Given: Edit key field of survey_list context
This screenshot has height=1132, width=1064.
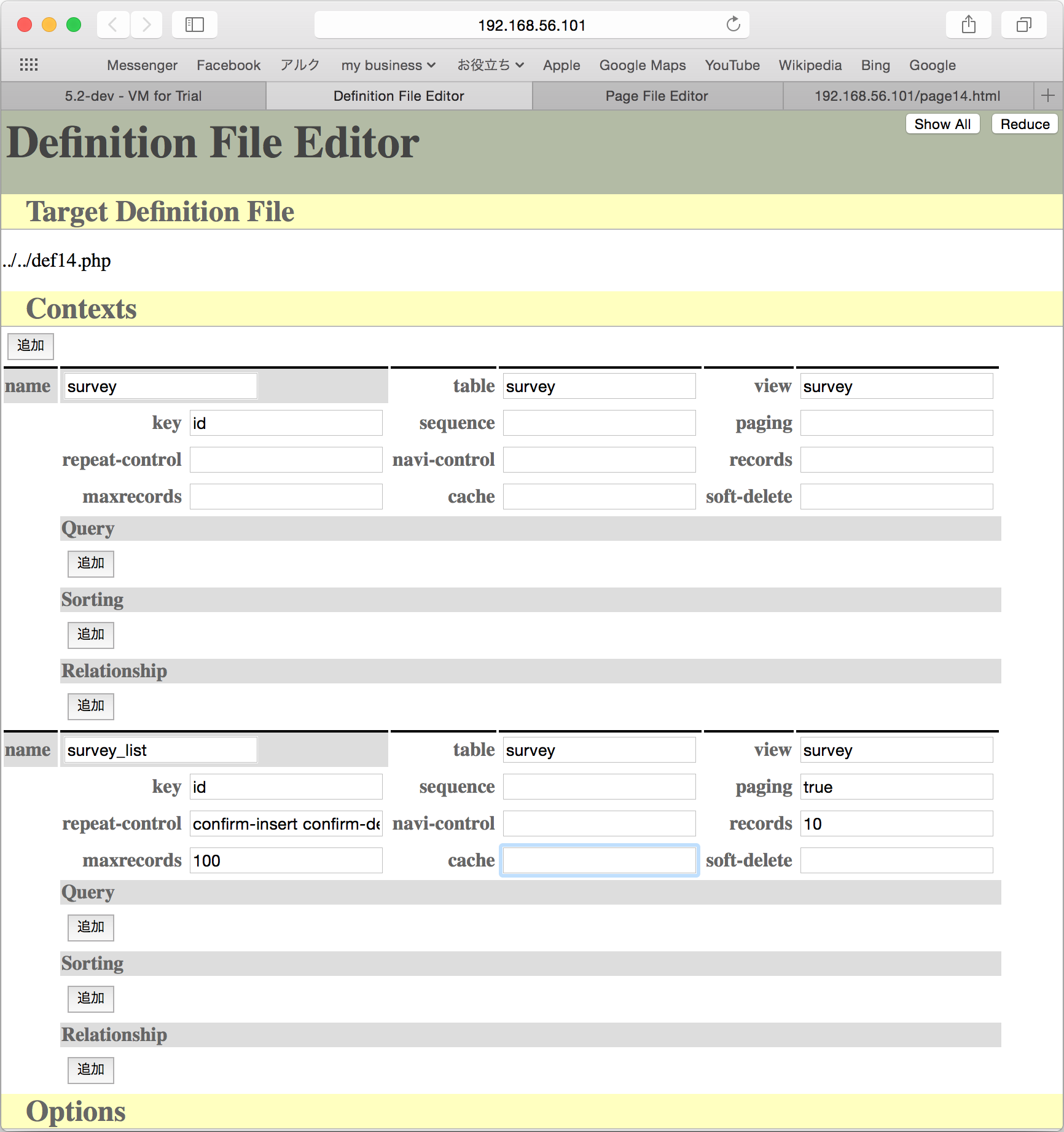Looking at the screenshot, I should (286, 787).
